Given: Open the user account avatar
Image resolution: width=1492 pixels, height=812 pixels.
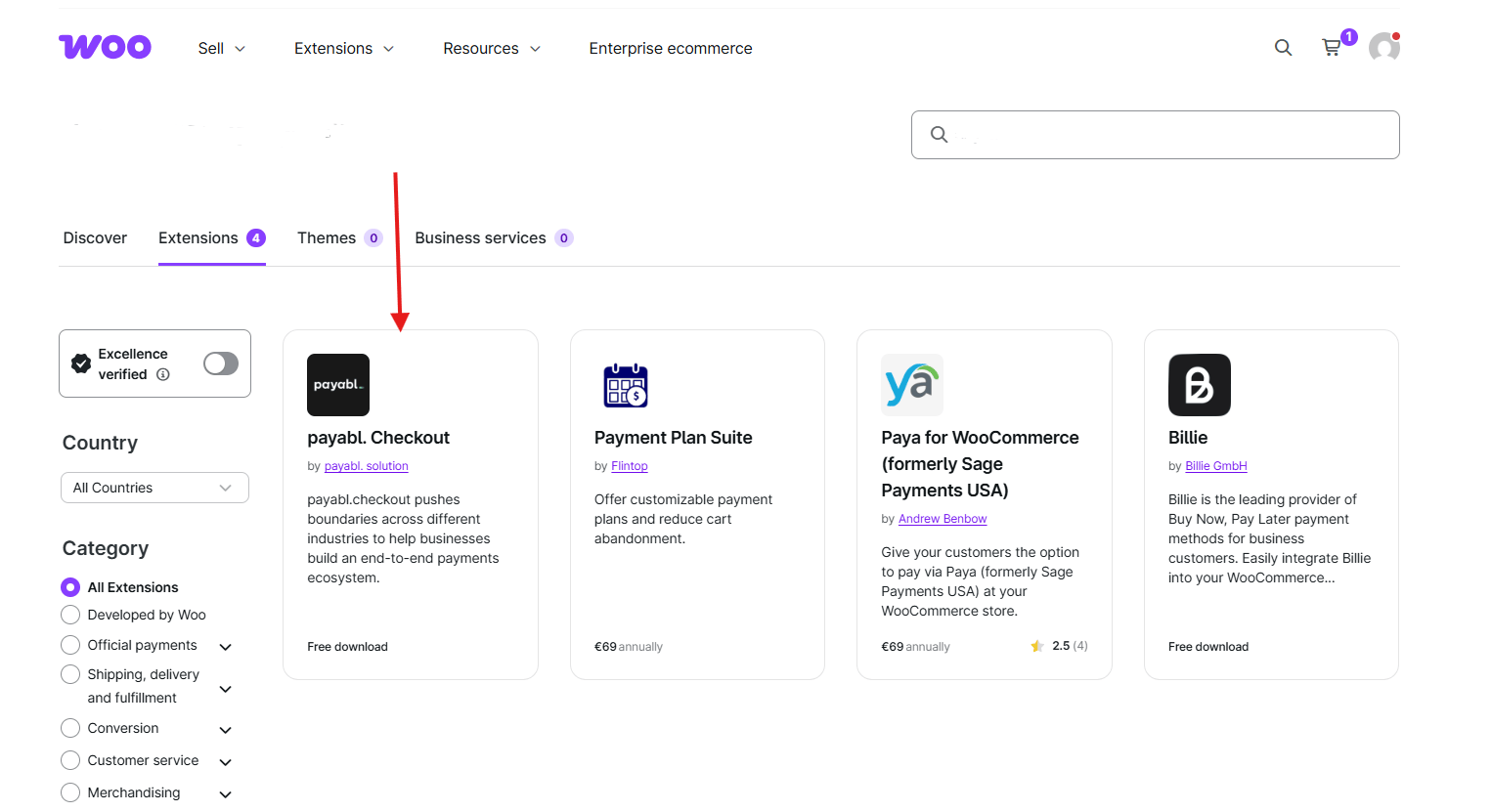Looking at the screenshot, I should click(x=1384, y=47).
